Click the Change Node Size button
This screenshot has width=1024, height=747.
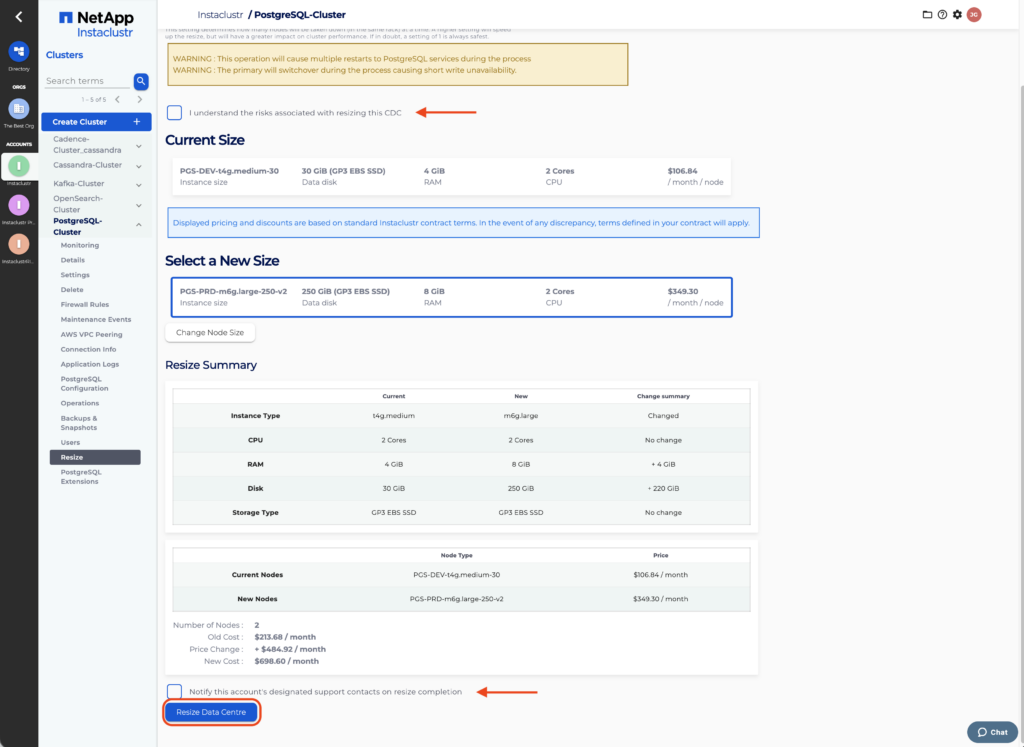pyautogui.click(x=210, y=332)
